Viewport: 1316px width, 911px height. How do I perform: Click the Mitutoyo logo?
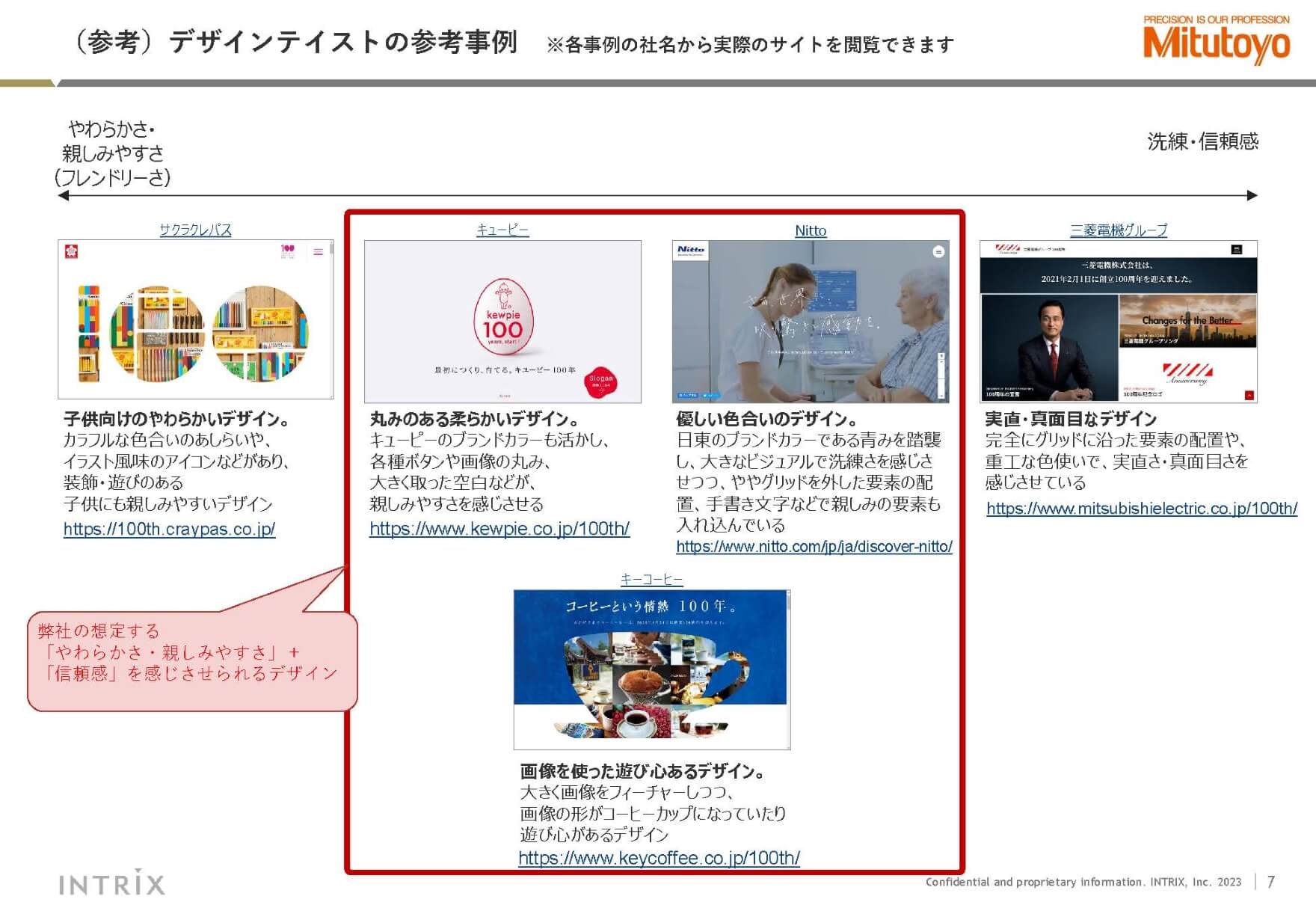[1217, 39]
